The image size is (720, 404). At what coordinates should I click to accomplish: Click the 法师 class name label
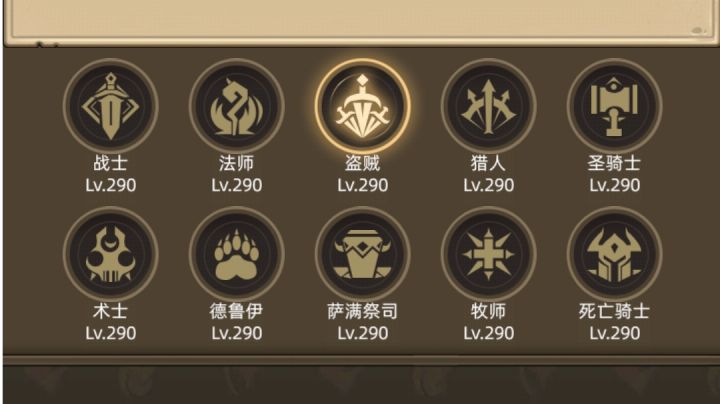click(x=236, y=163)
